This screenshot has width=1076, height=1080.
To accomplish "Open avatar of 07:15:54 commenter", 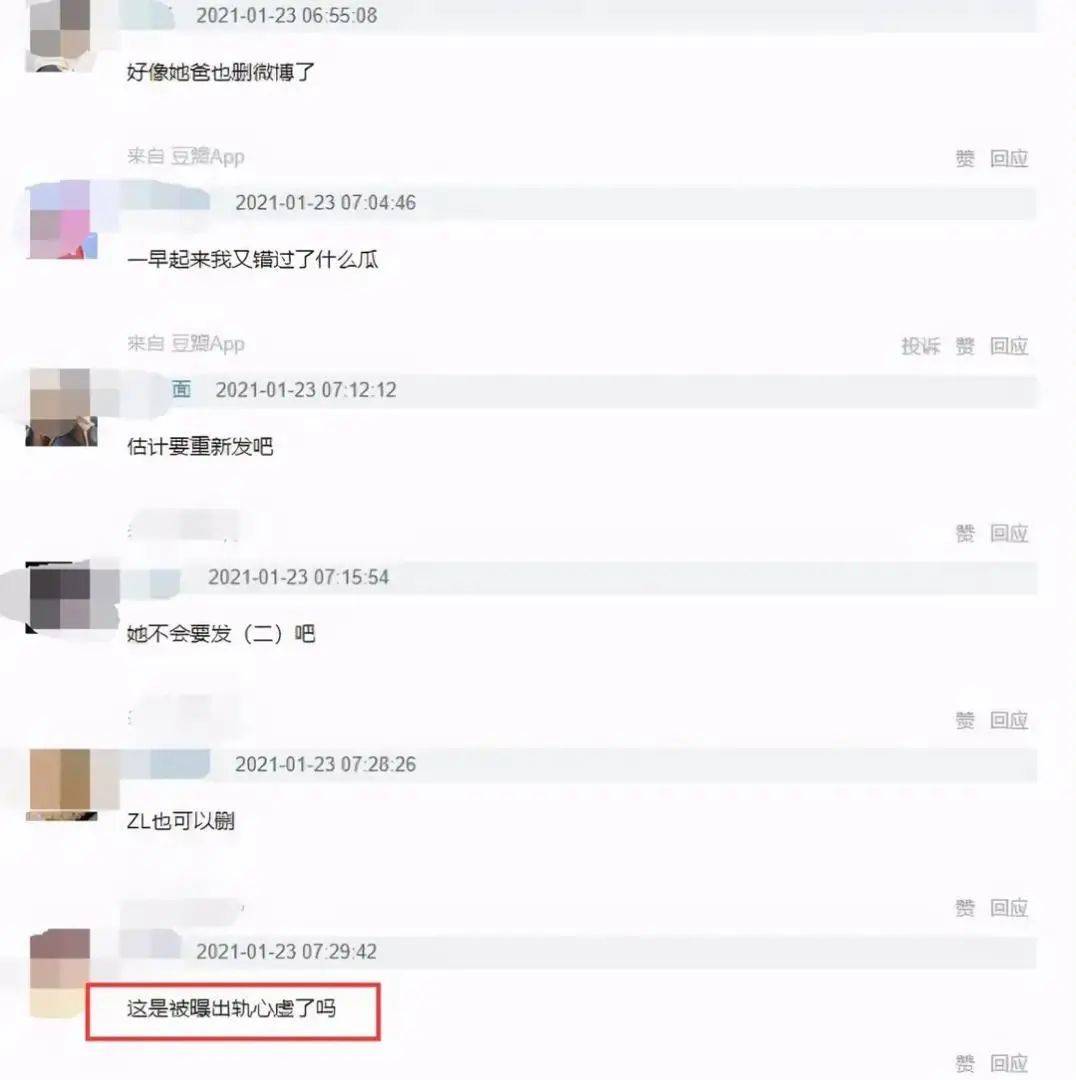I will pyautogui.click(x=61, y=597).
